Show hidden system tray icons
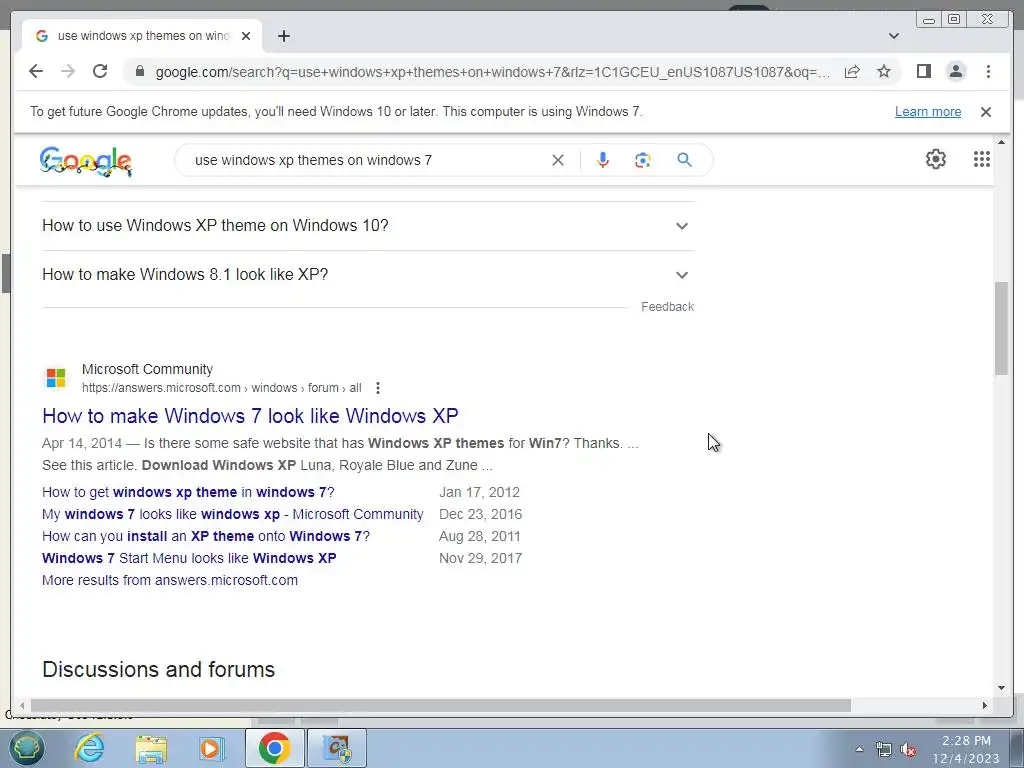This screenshot has width=1024, height=768. click(x=859, y=749)
